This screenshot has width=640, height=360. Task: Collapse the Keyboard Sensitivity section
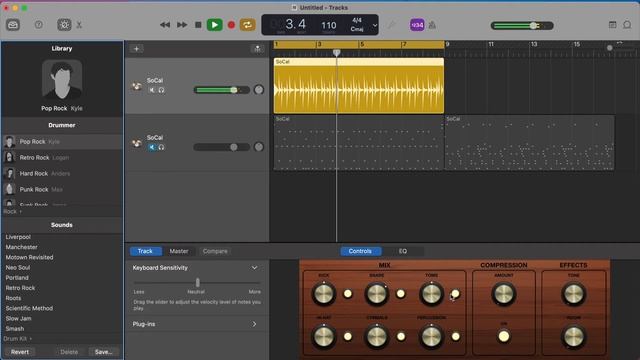[x=254, y=268]
